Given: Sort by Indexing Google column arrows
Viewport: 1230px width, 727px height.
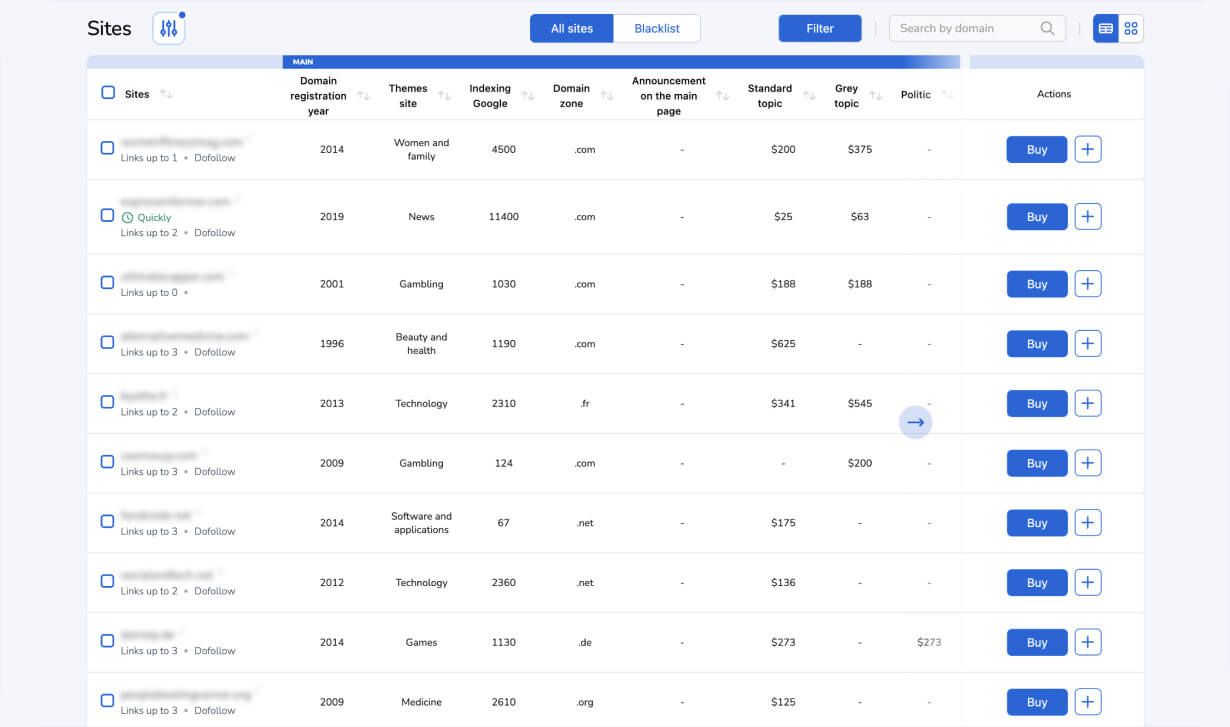Looking at the screenshot, I should tap(528, 96).
